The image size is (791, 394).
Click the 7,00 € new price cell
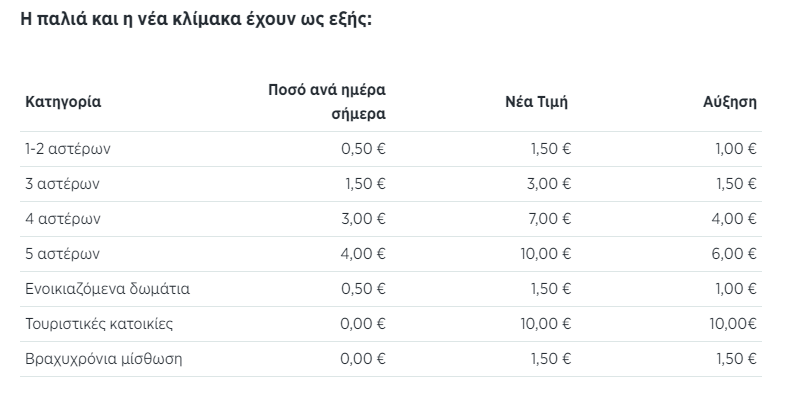[x=549, y=218]
